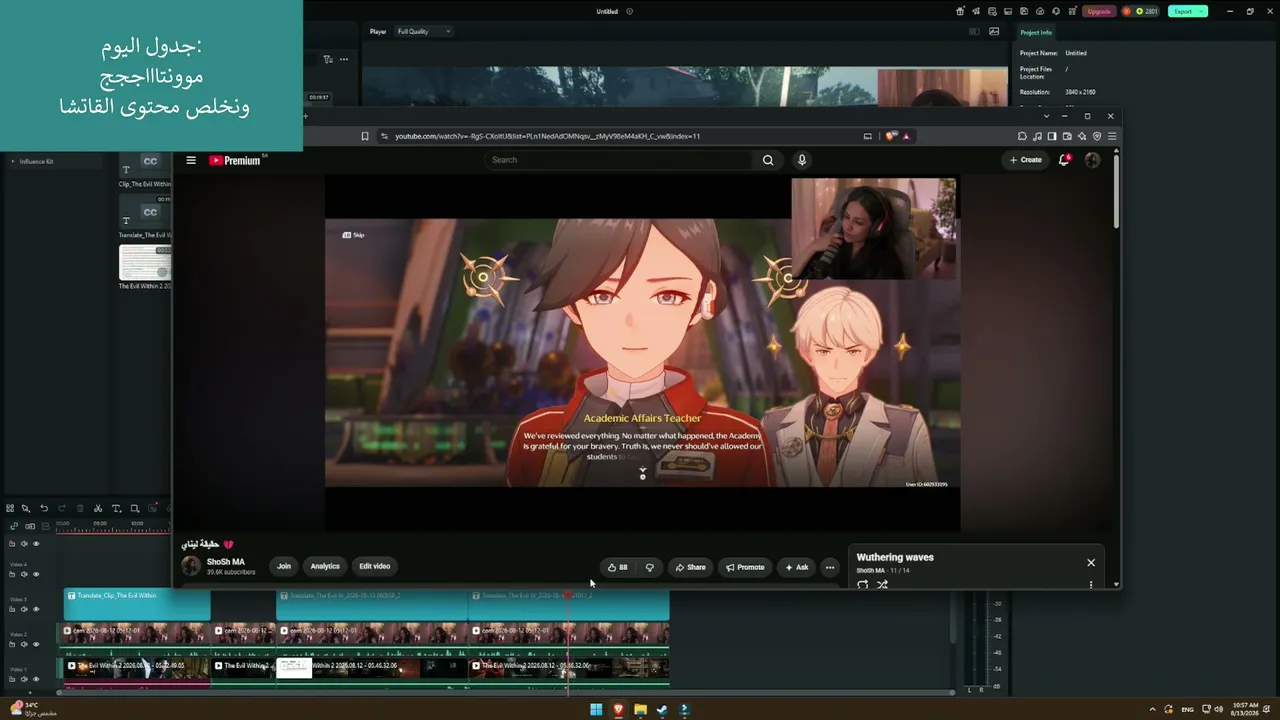Open the support headset icon in title bar

point(1054,11)
